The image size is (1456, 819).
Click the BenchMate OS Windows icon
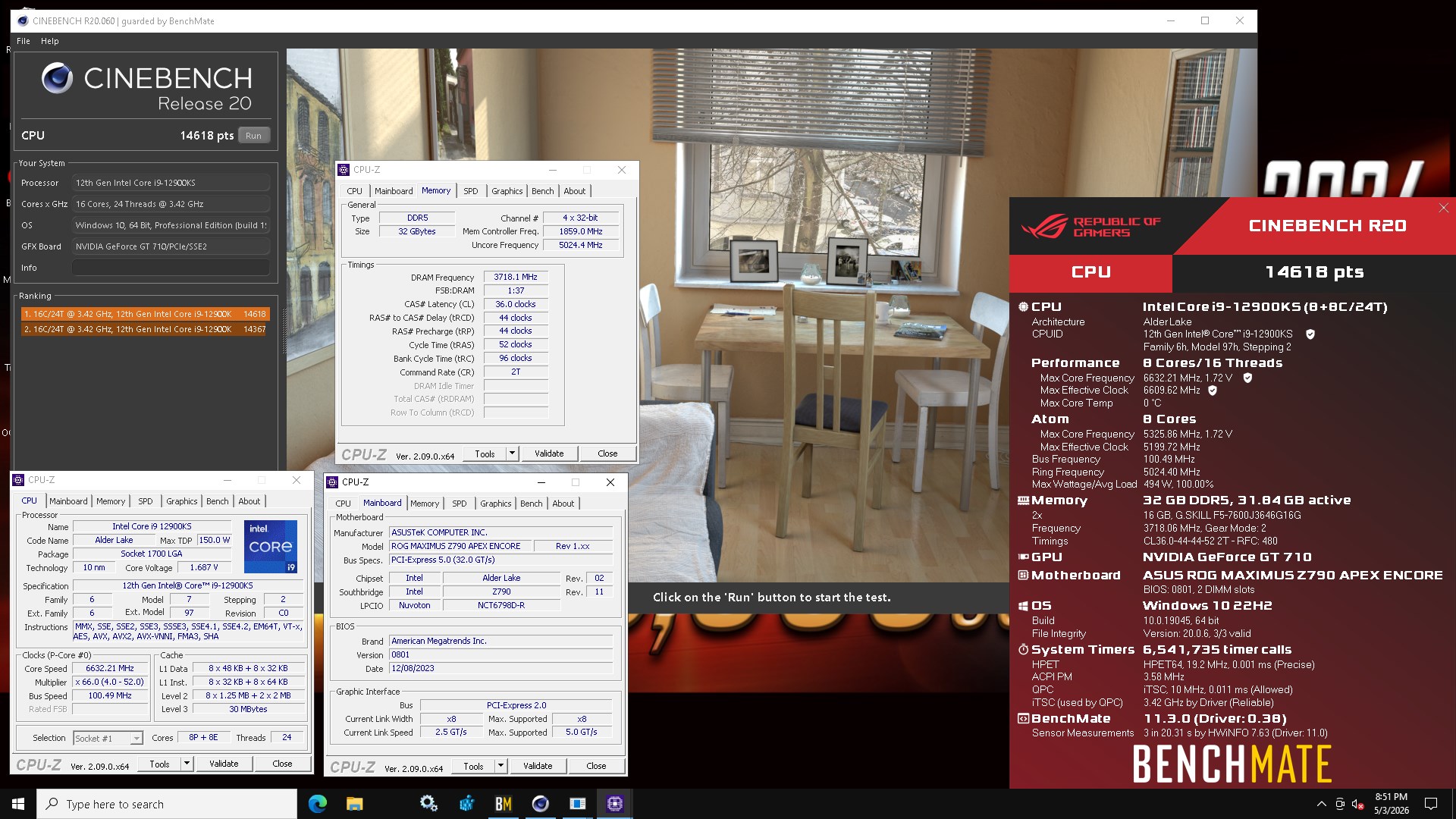[1023, 606]
